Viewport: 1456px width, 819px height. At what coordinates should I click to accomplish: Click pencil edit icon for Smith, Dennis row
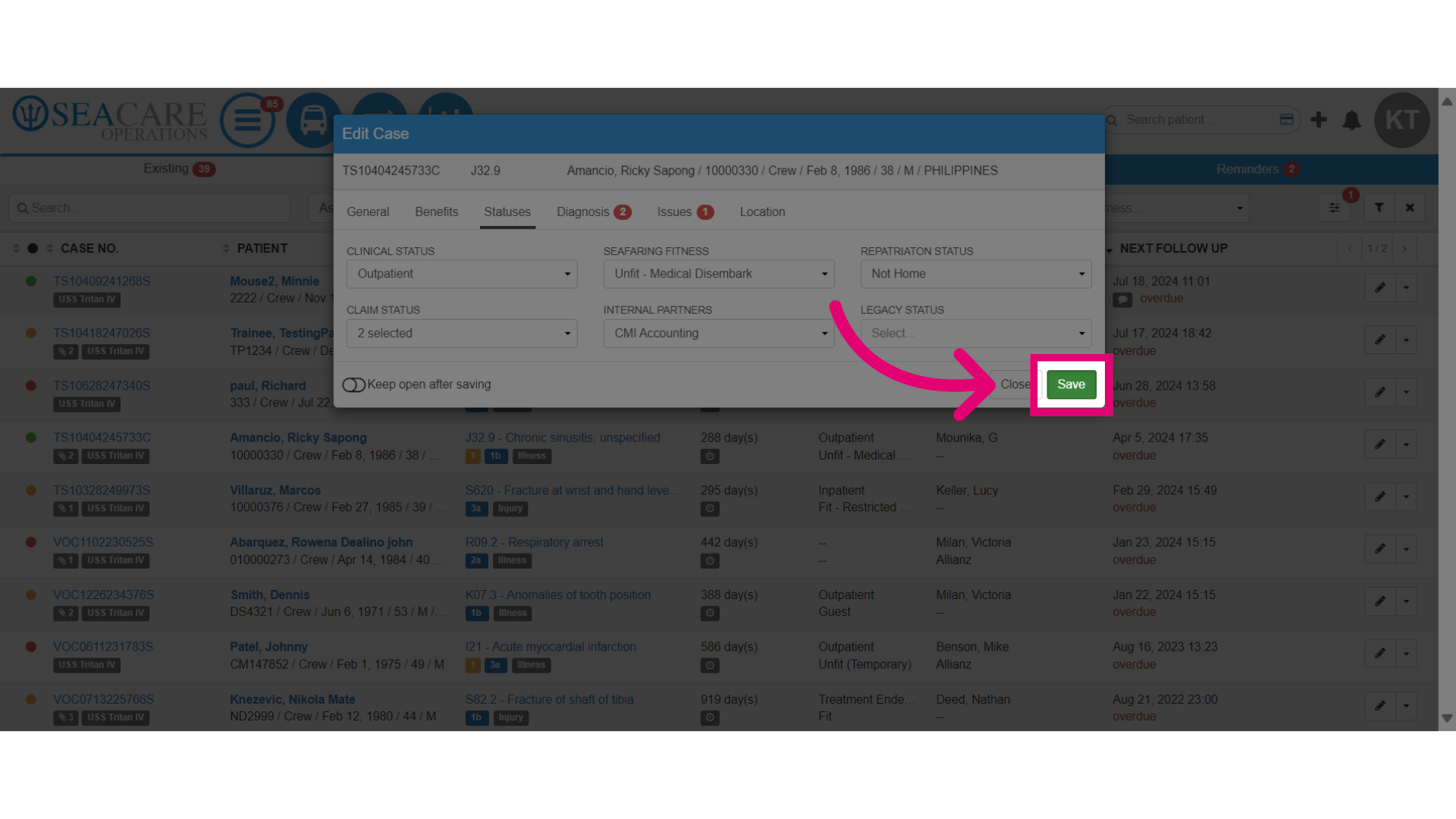pyautogui.click(x=1380, y=601)
